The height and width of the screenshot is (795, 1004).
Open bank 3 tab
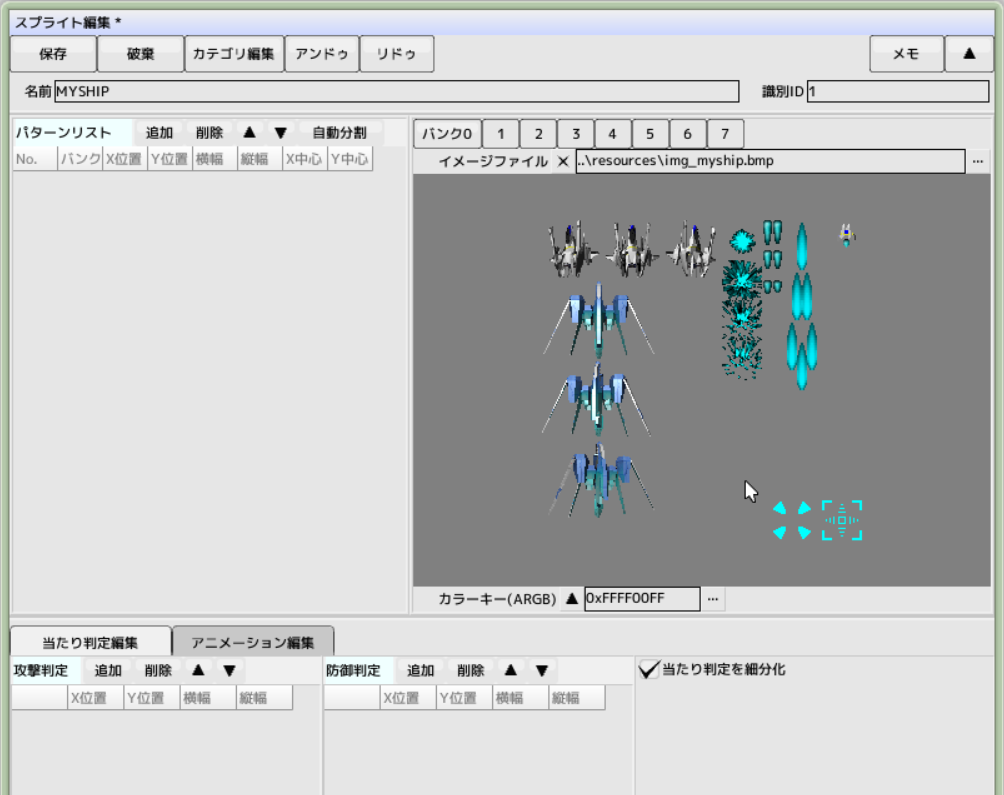575,134
